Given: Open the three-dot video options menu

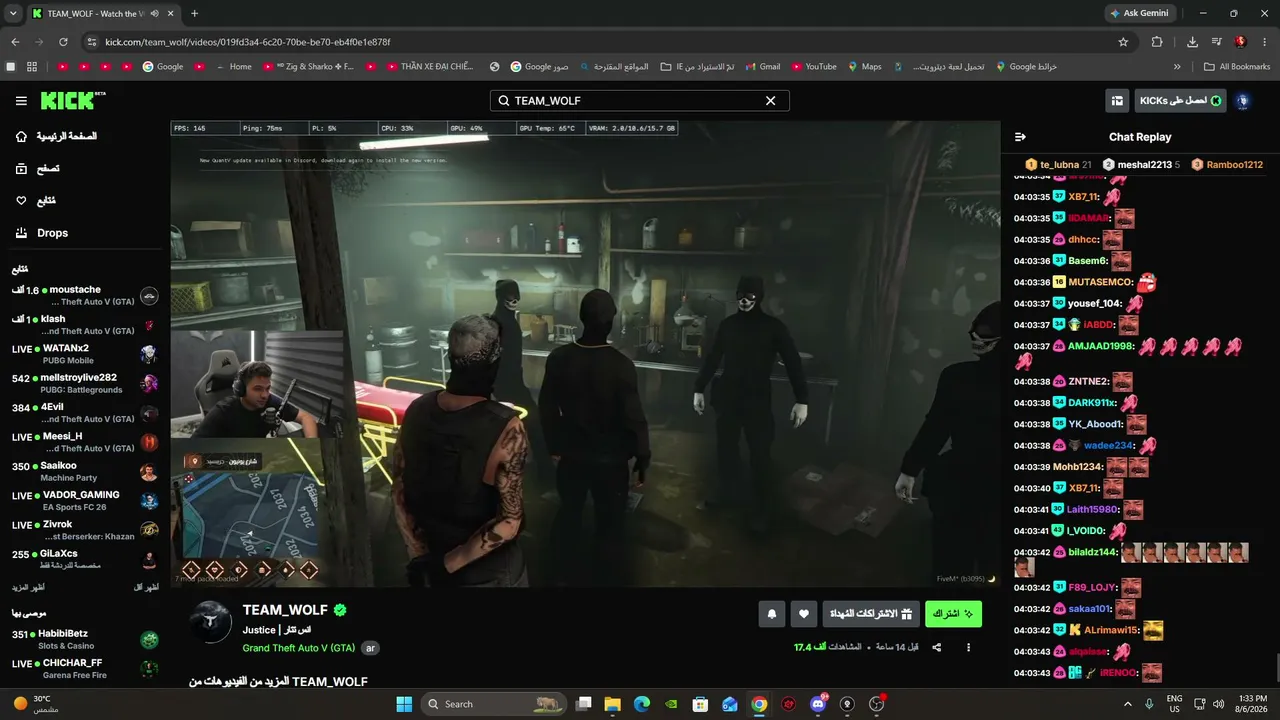Looking at the screenshot, I should point(968,648).
